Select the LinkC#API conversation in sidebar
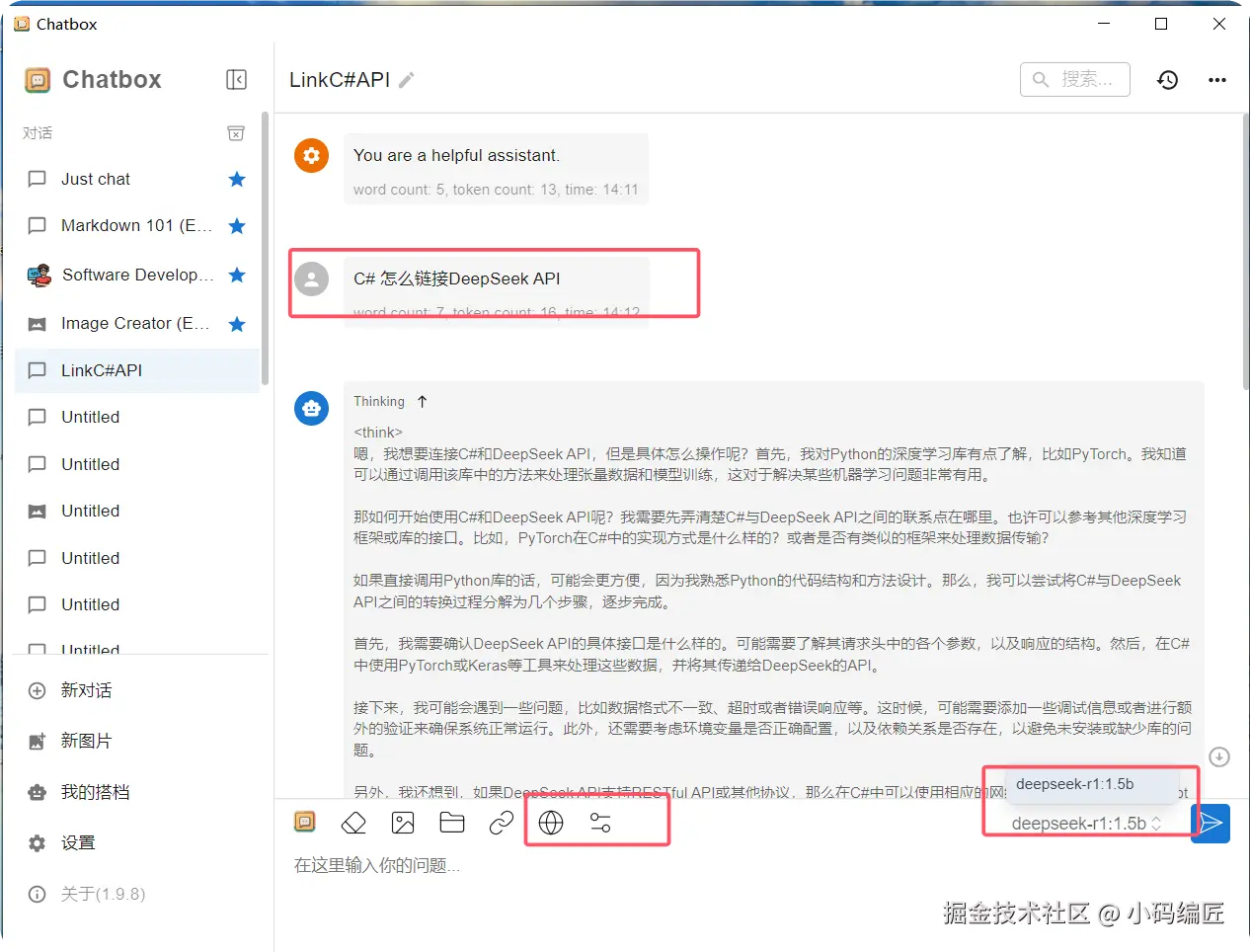 tap(137, 370)
